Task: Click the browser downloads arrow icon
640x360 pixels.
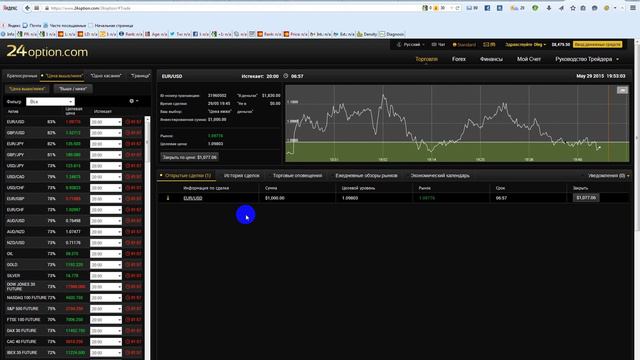Action: click(549, 8)
